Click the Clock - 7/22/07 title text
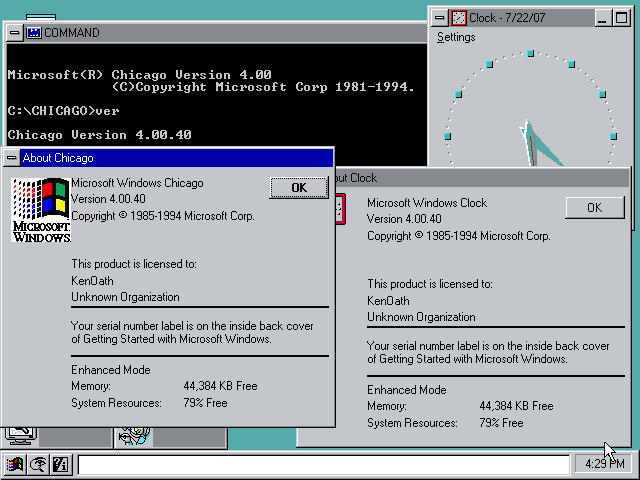The width and height of the screenshot is (640, 480). pos(507,18)
